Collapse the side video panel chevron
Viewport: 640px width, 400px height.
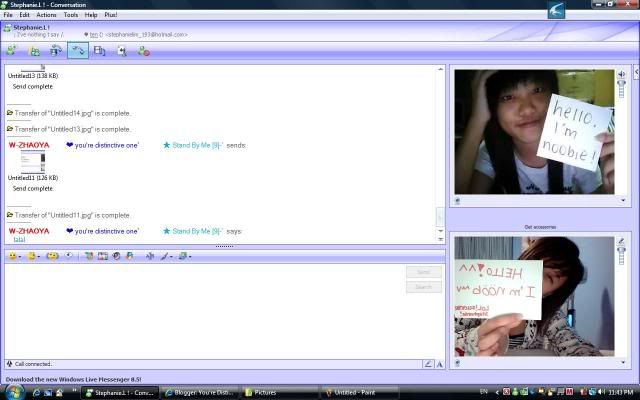pos(636,72)
